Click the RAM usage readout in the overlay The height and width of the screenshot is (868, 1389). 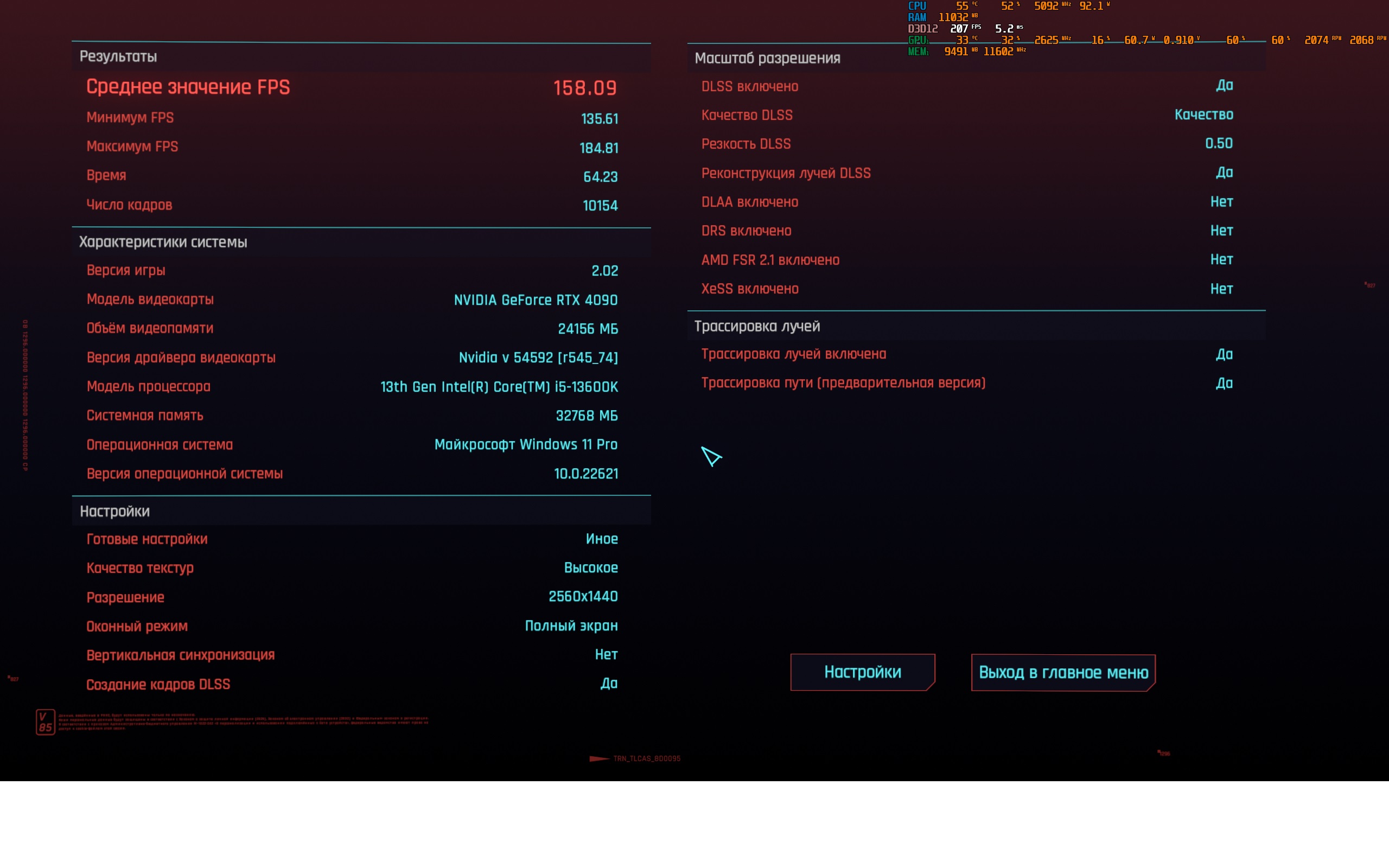953,17
